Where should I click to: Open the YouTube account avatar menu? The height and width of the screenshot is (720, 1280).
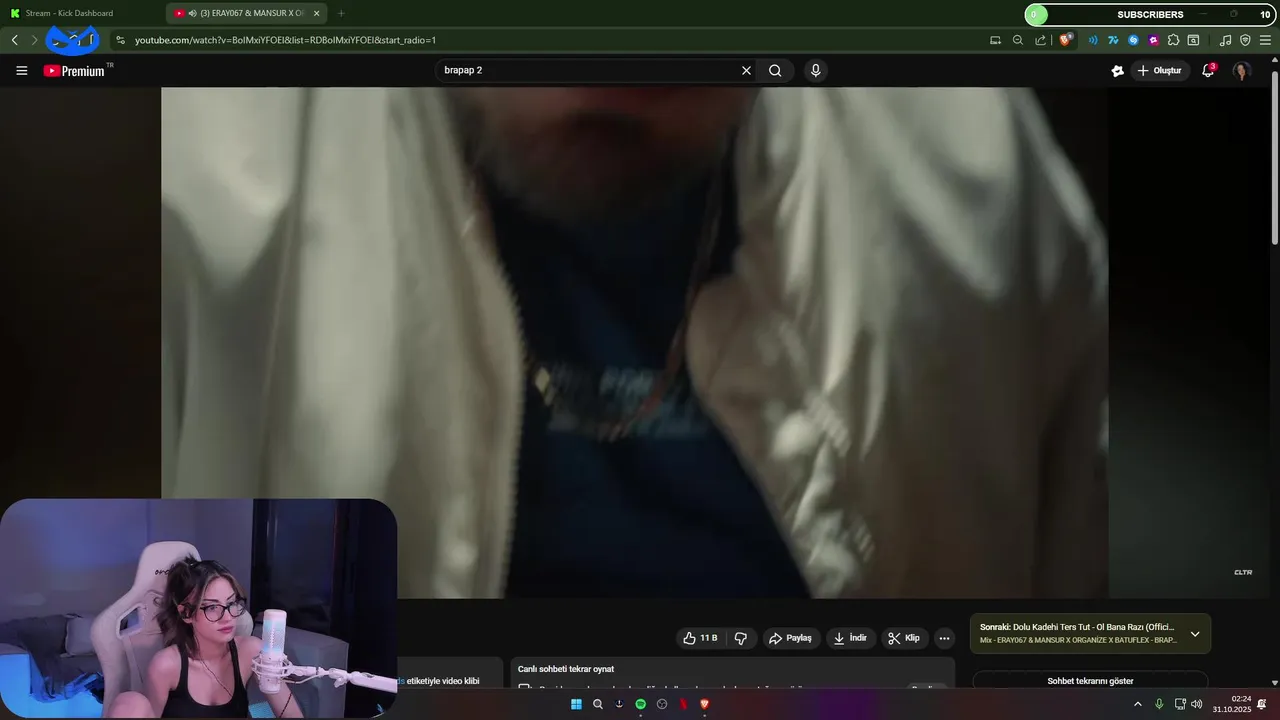[1242, 70]
